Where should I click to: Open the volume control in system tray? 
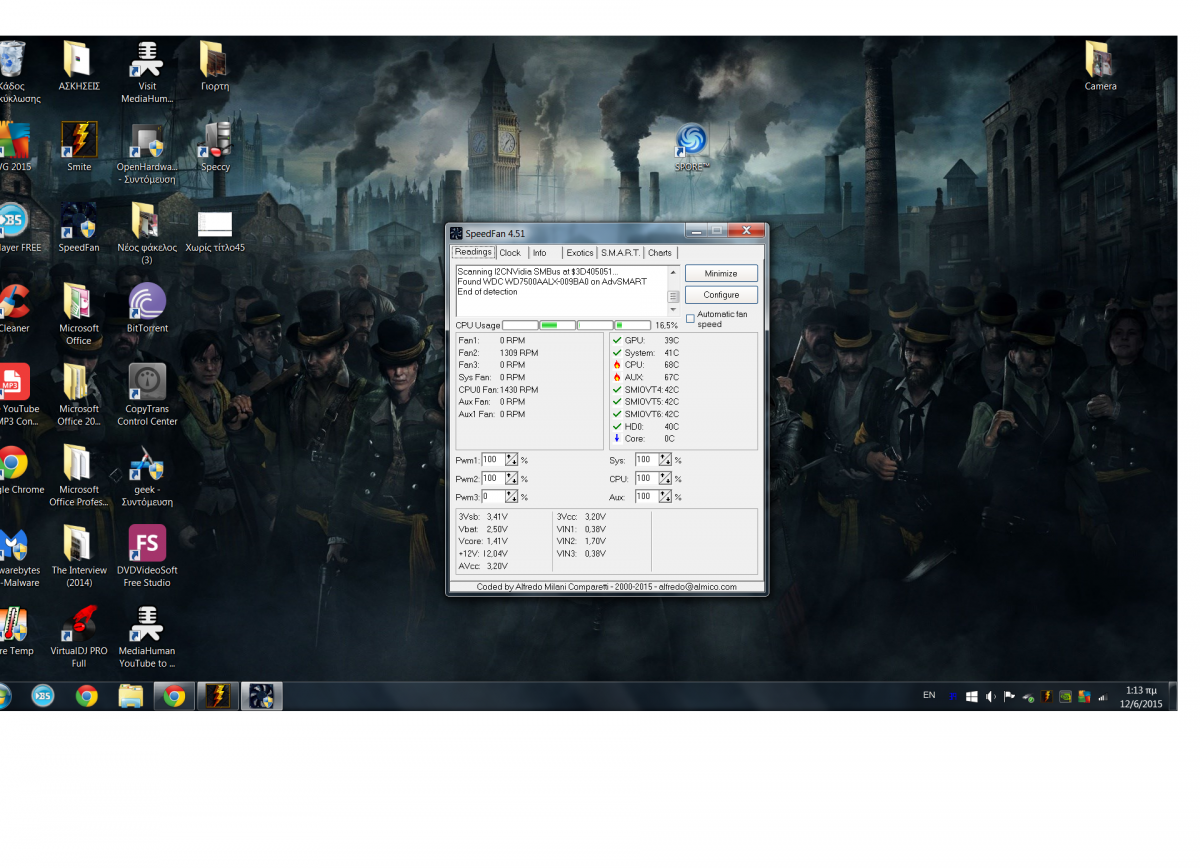[x=990, y=696]
